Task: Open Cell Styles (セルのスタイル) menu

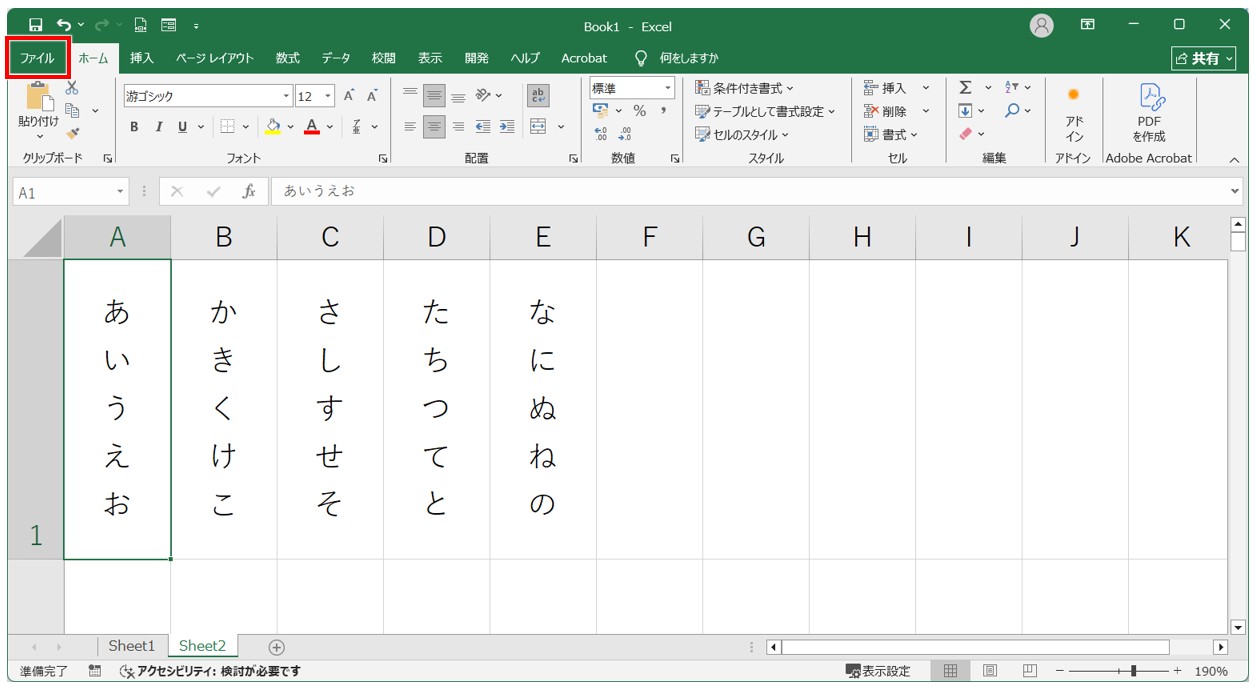Action: tap(742, 134)
